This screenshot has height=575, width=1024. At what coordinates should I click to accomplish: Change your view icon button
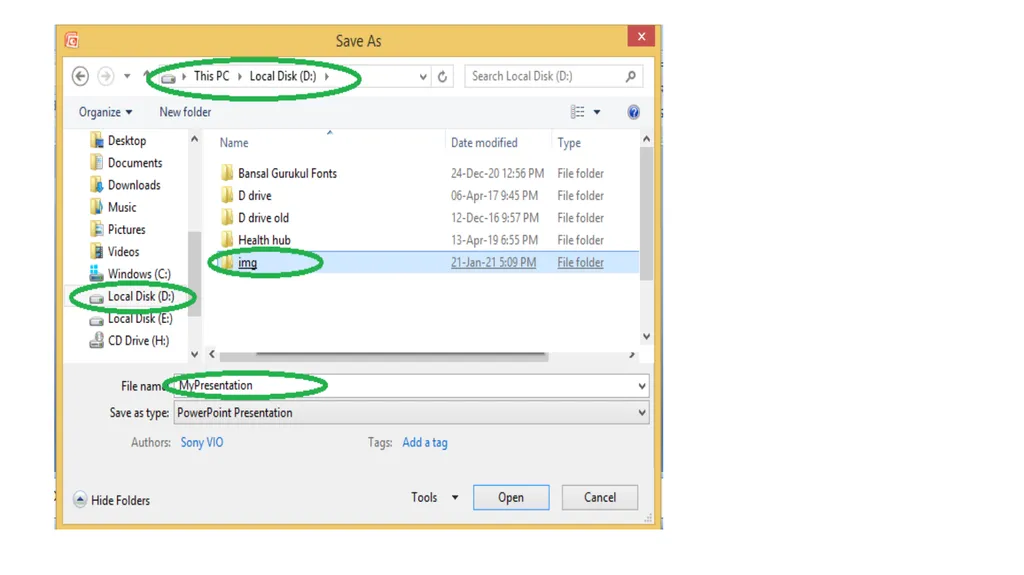(577, 112)
